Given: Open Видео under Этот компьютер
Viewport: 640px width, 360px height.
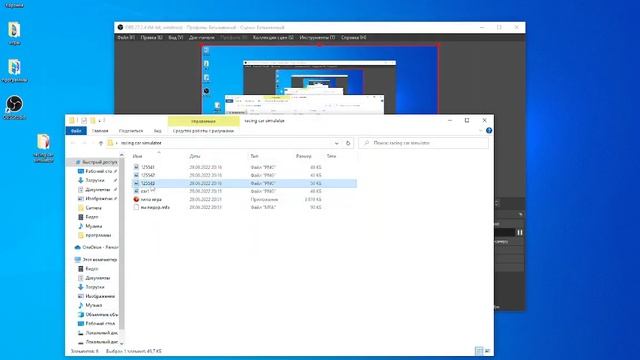Looking at the screenshot, I should point(91,269).
